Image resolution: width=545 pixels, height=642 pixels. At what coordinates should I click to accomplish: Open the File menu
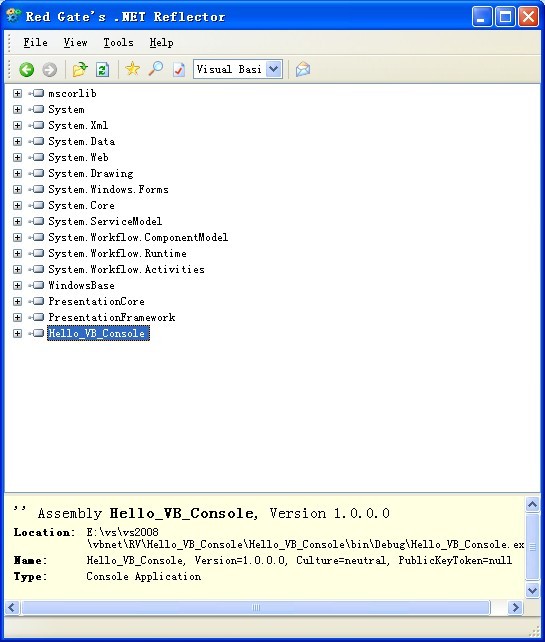[35, 43]
